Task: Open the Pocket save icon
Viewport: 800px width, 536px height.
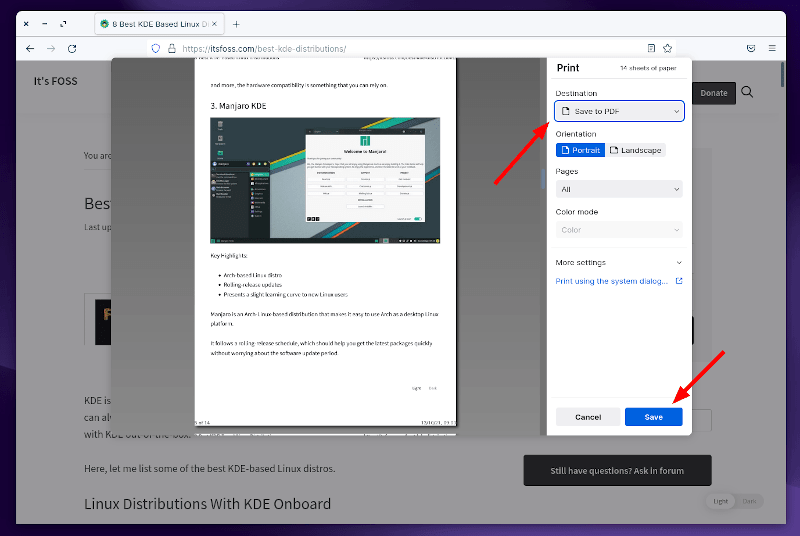Action: click(750, 48)
